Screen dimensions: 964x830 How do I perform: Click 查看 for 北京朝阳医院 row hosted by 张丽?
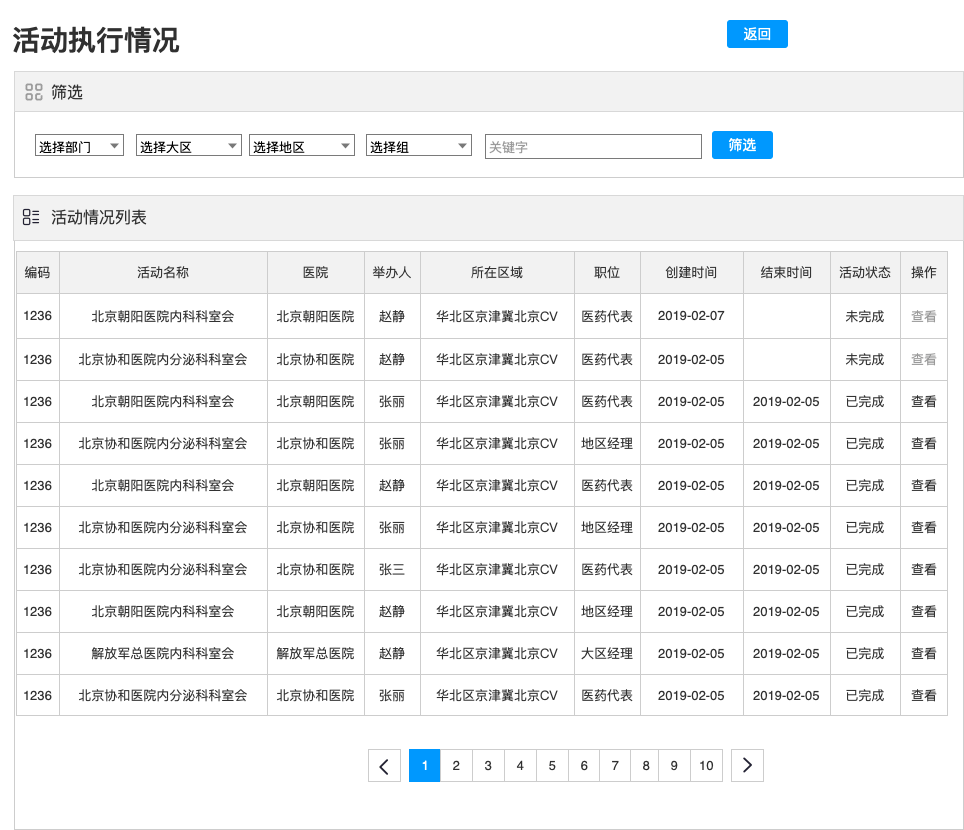point(923,401)
